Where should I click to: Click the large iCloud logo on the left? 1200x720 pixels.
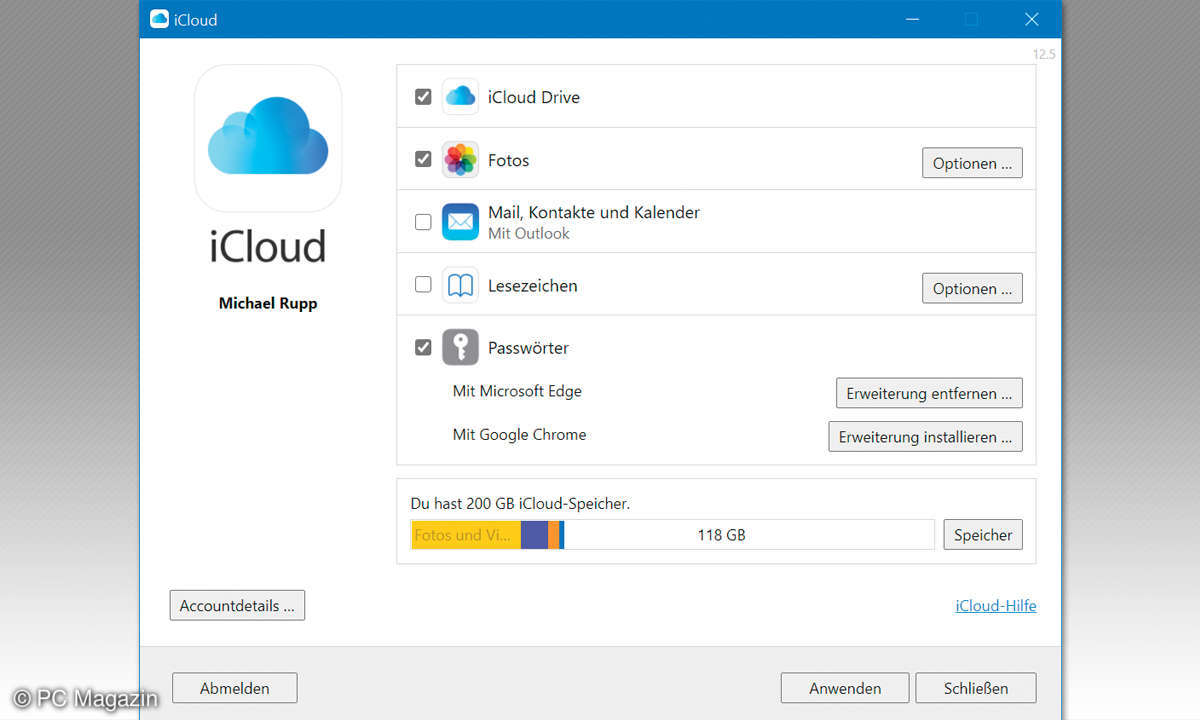[x=268, y=138]
